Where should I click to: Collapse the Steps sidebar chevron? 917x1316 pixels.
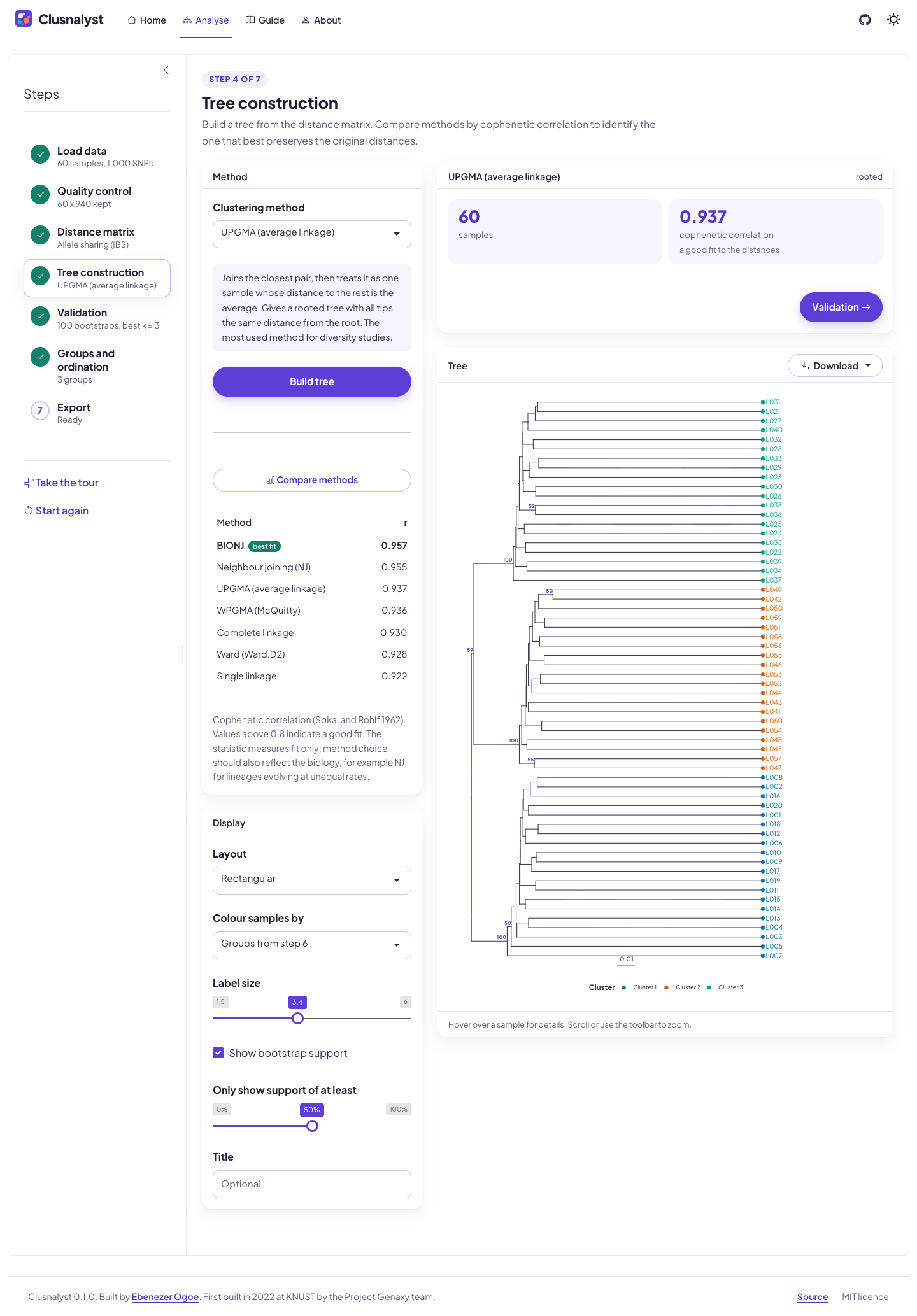click(166, 70)
